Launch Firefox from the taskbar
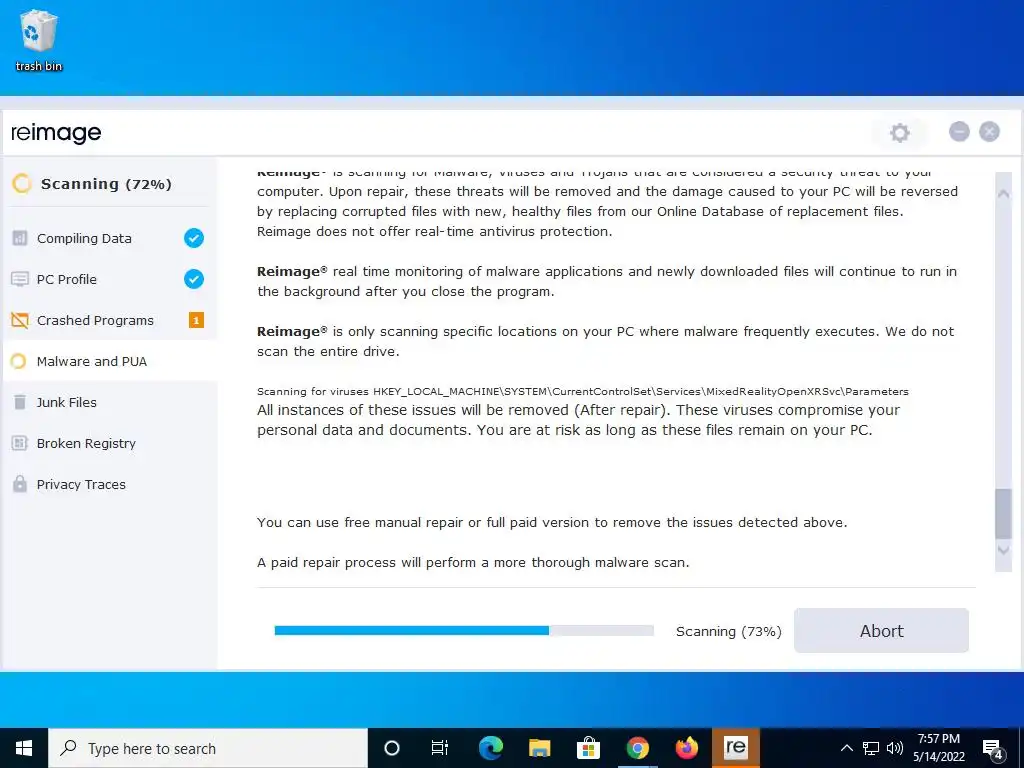 (686, 748)
